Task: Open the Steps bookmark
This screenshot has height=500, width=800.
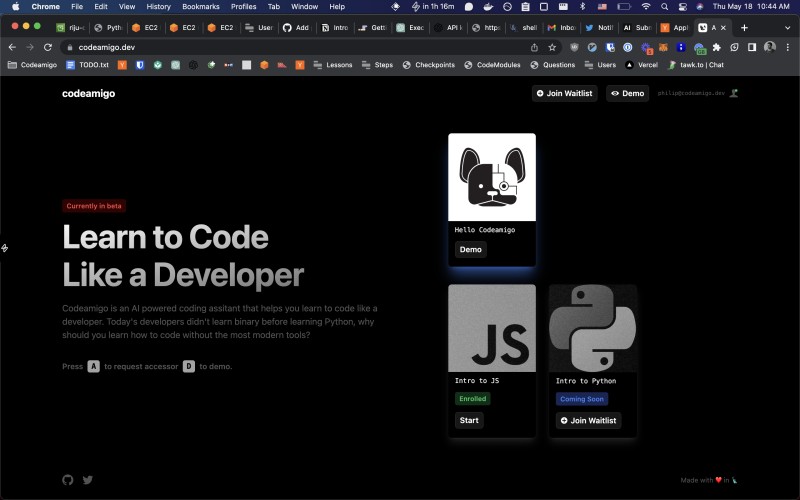Action: pyautogui.click(x=378, y=65)
